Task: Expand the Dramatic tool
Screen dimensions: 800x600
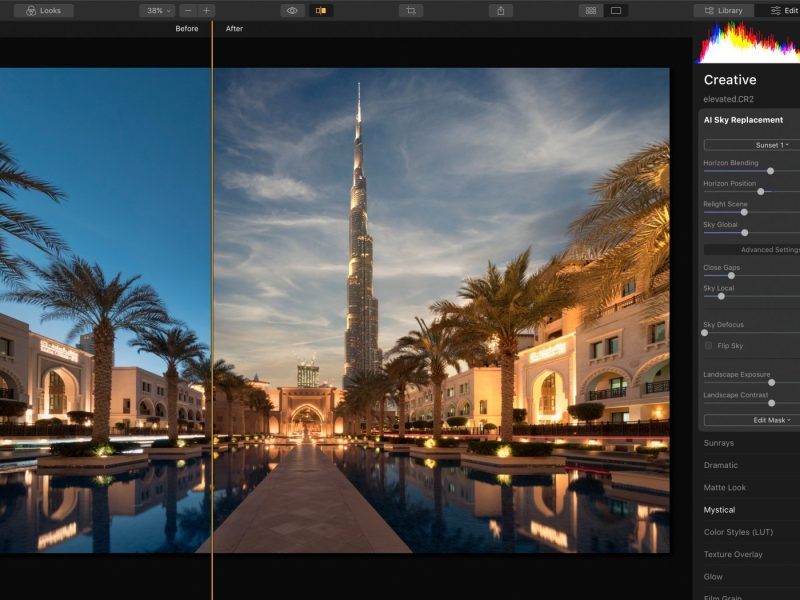Action: coord(720,465)
